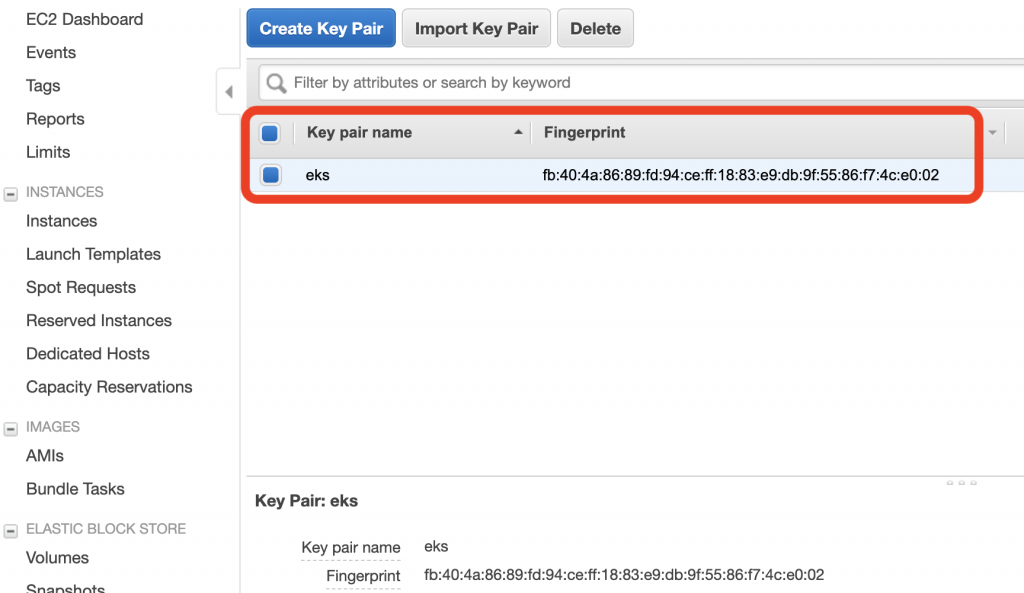Click the Import Key Pair button
1024x593 pixels.
[x=476, y=28]
